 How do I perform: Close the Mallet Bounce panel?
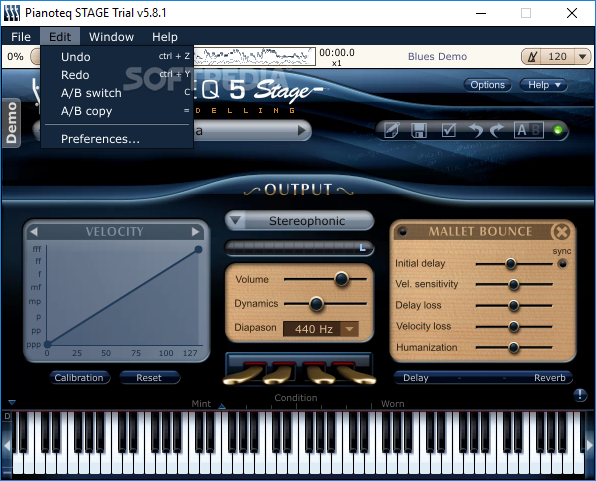click(562, 231)
